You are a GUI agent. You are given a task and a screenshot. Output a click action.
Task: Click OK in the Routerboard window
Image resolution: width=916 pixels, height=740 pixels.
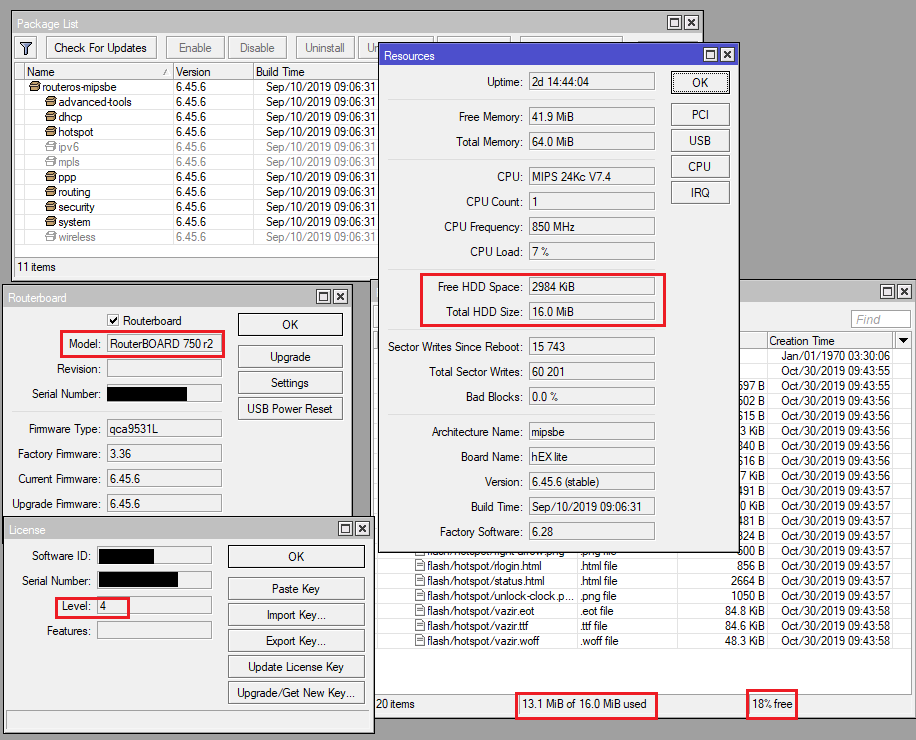click(290, 325)
